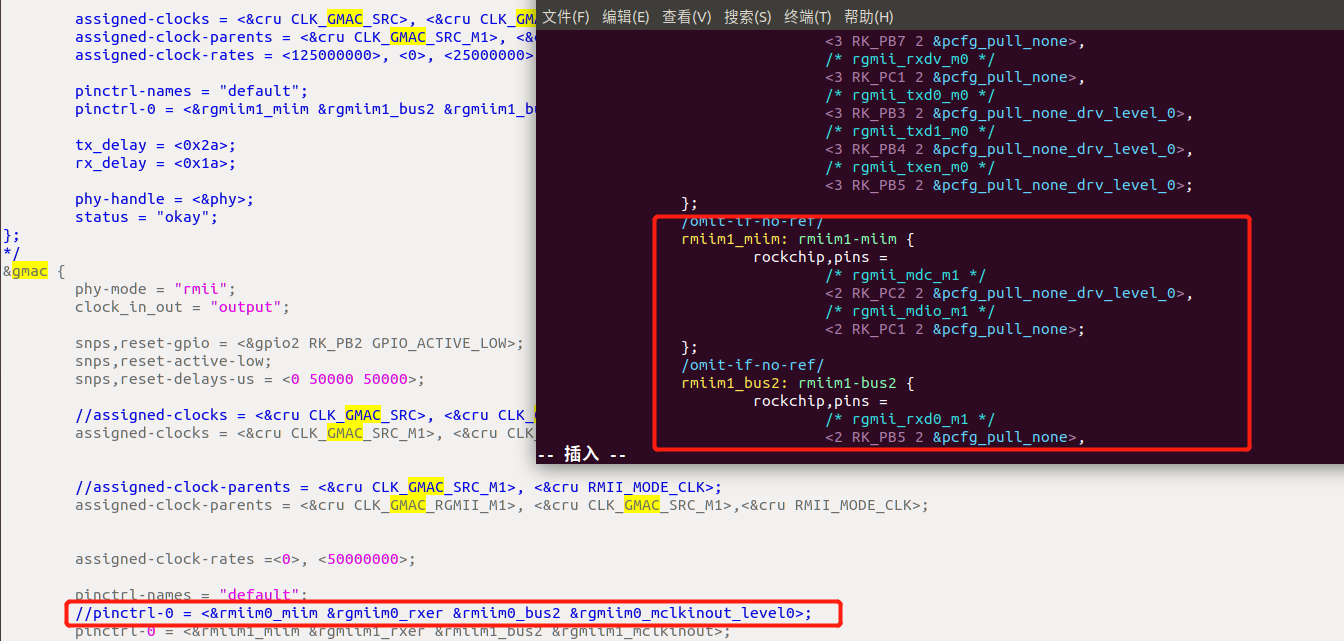
Task: Open the 文件(F) menu in terminal
Action: (566, 17)
